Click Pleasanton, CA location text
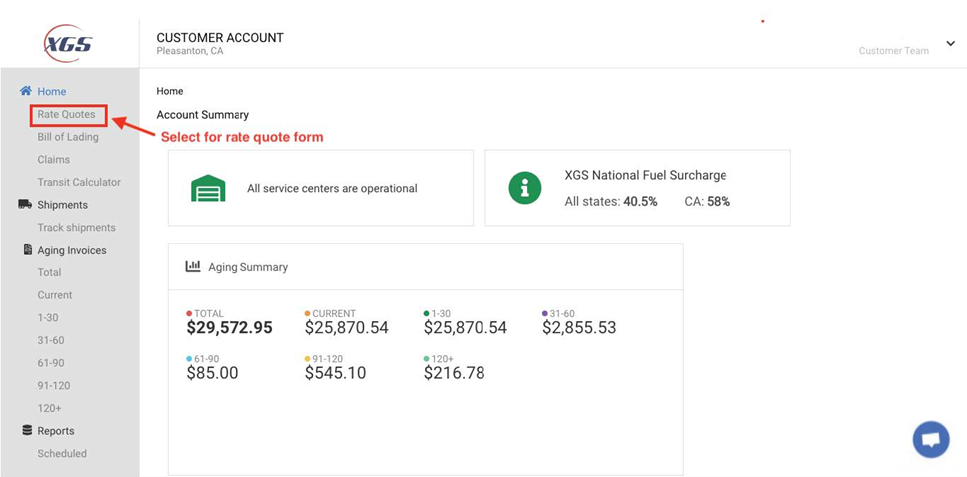Screen dimensions: 967x477 click(x=190, y=51)
